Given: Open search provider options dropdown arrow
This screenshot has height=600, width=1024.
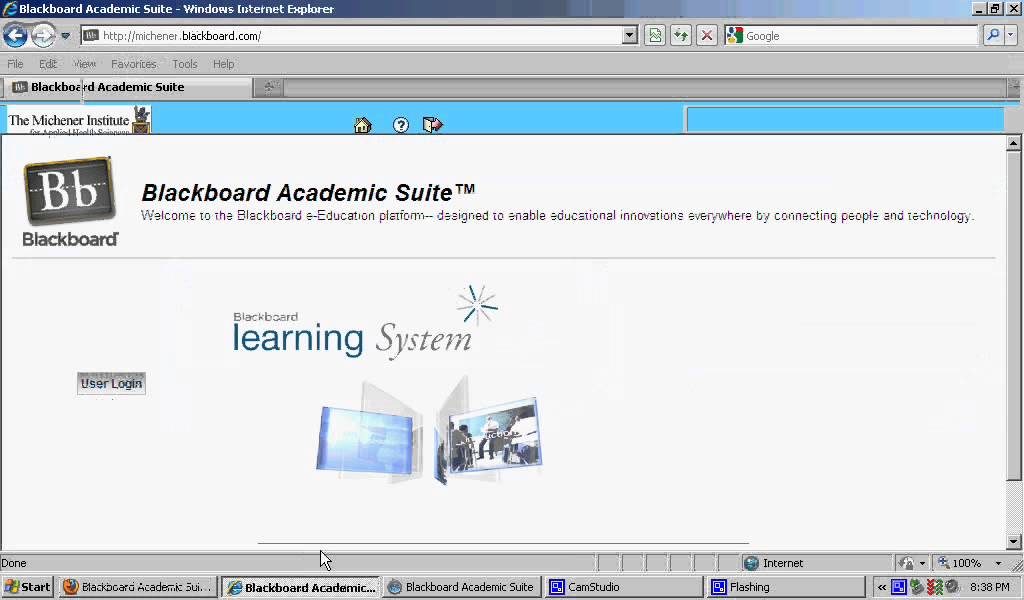Looking at the screenshot, I should tap(1011, 35).
